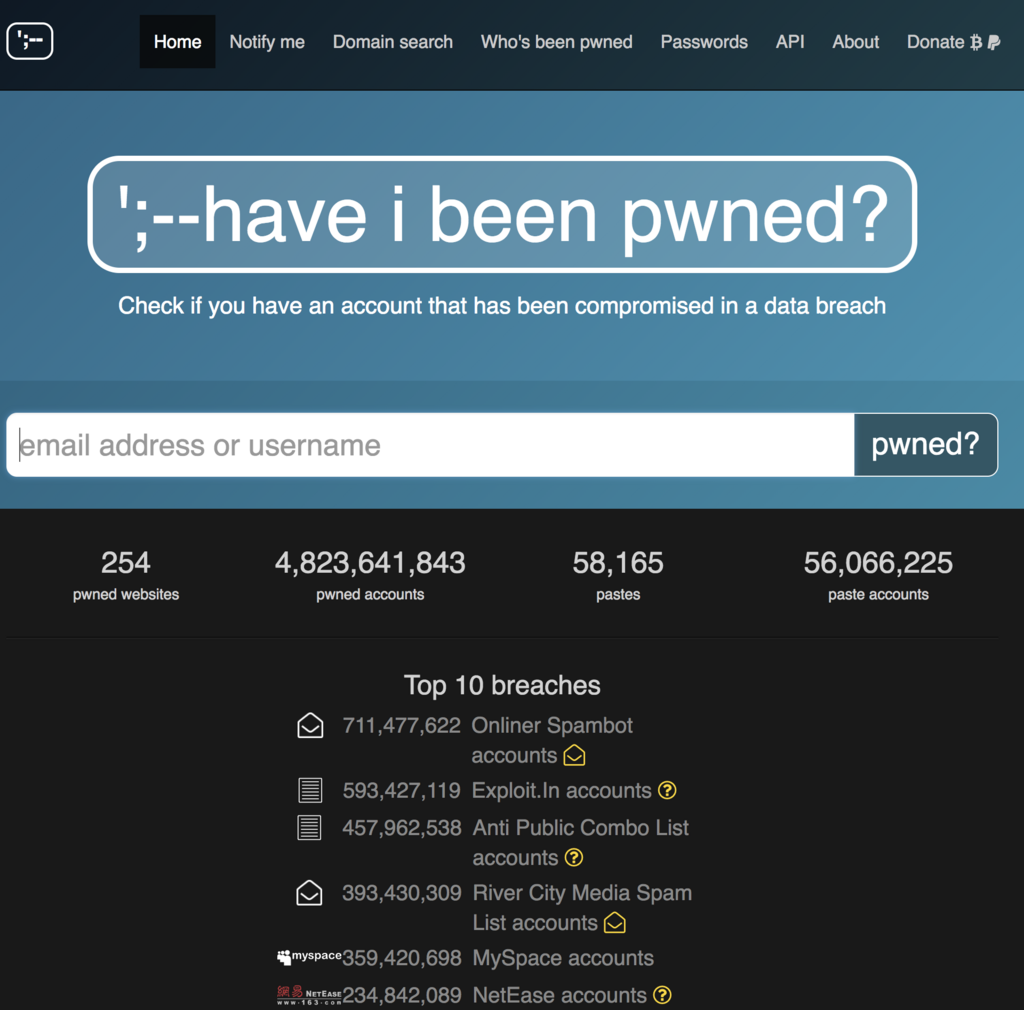Click the 457,962,538 breach count
Screen dimensions: 1024x1010
click(402, 827)
